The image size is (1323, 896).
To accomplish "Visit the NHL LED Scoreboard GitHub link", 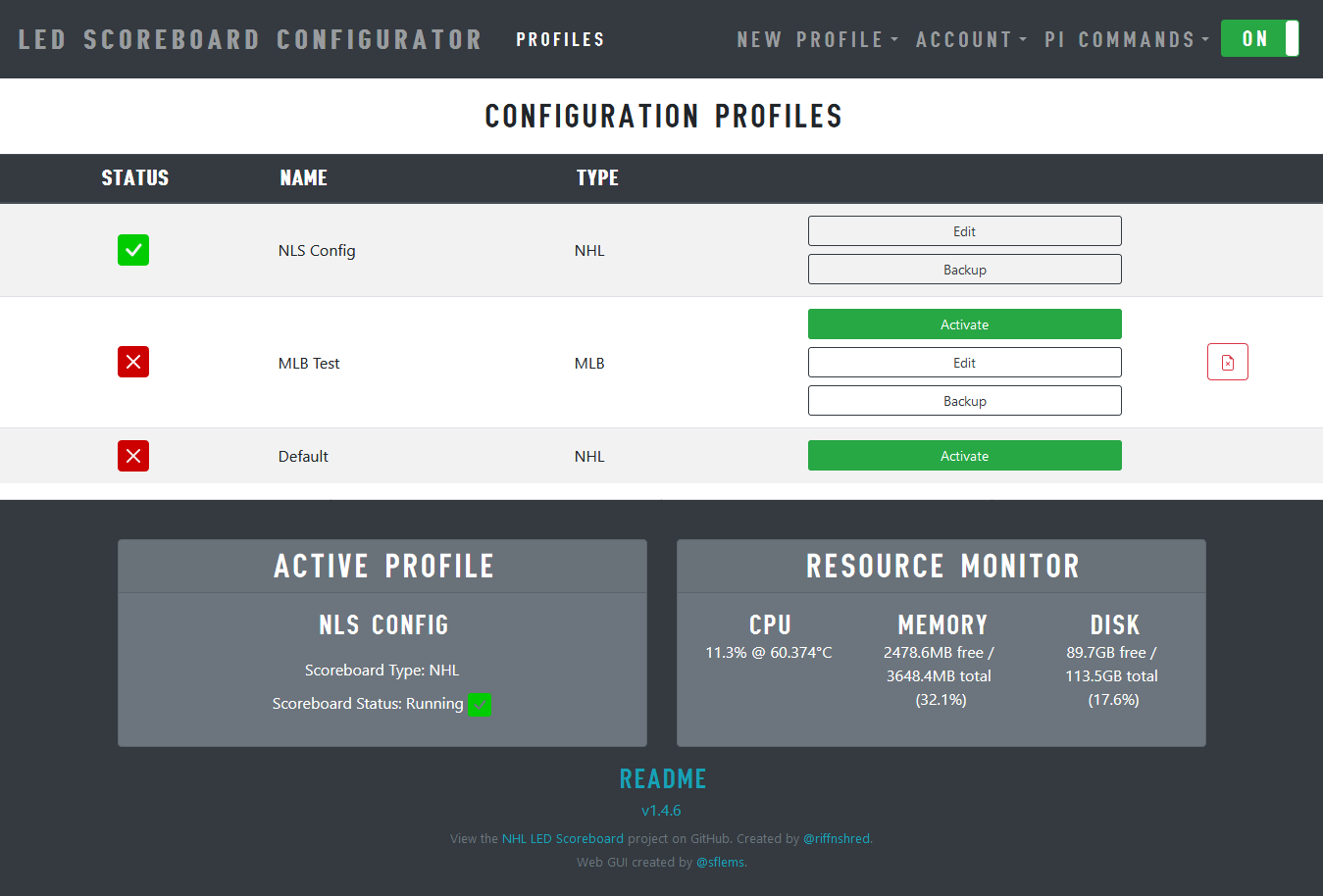I will pos(562,838).
